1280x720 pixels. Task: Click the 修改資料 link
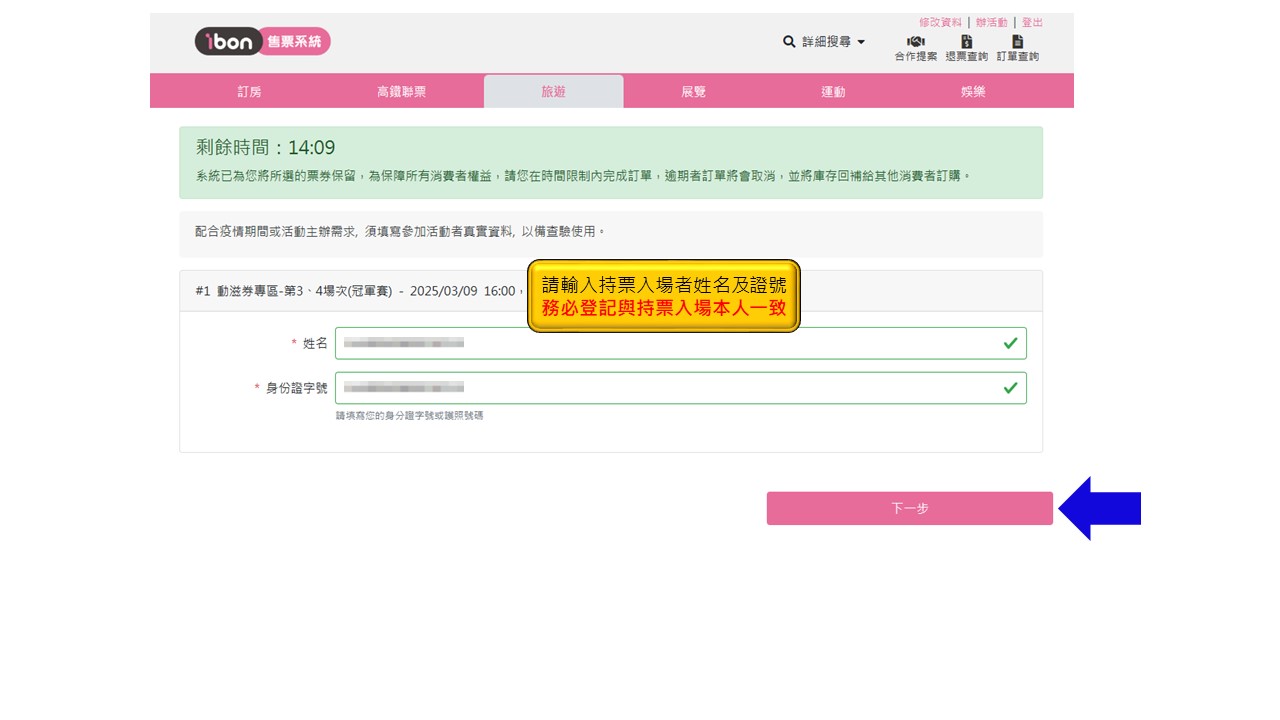[940, 22]
